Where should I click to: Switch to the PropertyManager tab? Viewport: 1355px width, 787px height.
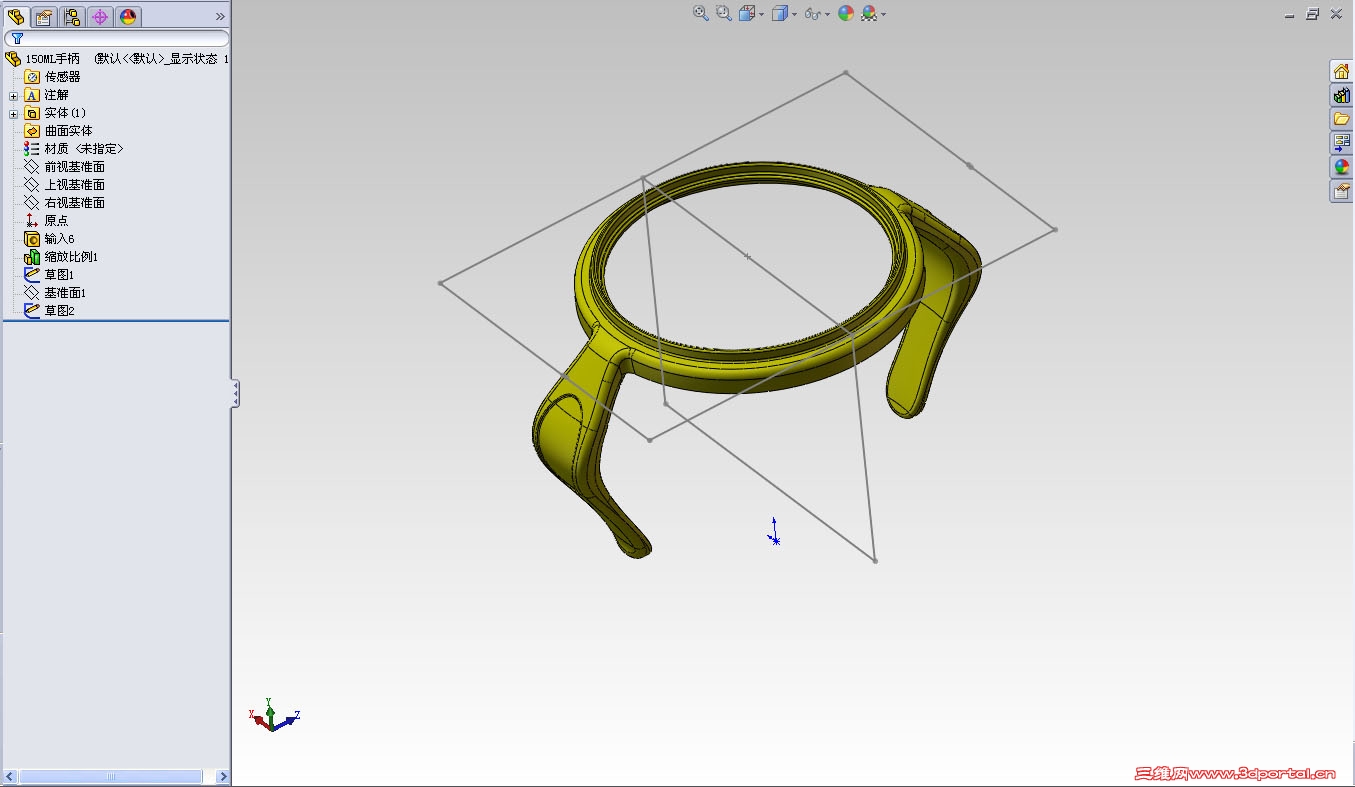[44, 16]
